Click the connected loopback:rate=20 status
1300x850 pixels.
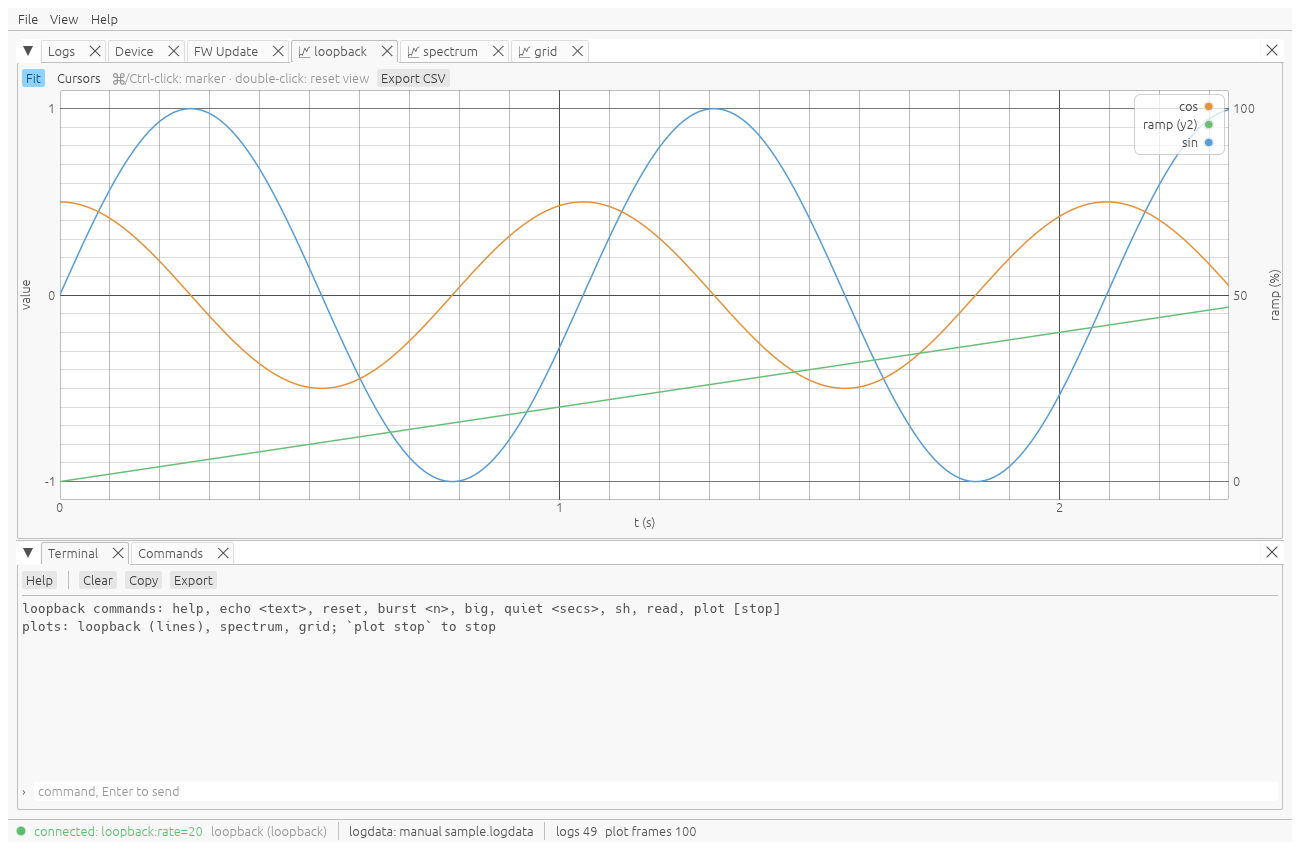(x=118, y=831)
